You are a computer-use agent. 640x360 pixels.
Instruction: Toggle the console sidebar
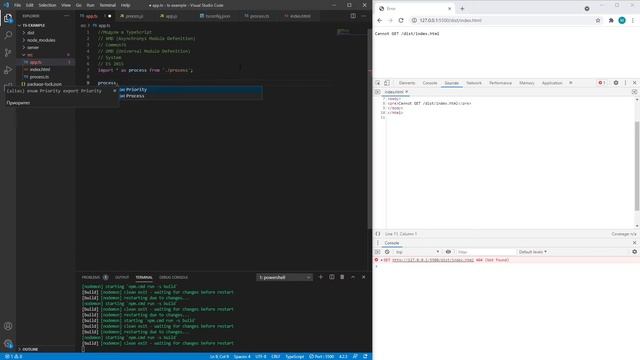coord(378,252)
